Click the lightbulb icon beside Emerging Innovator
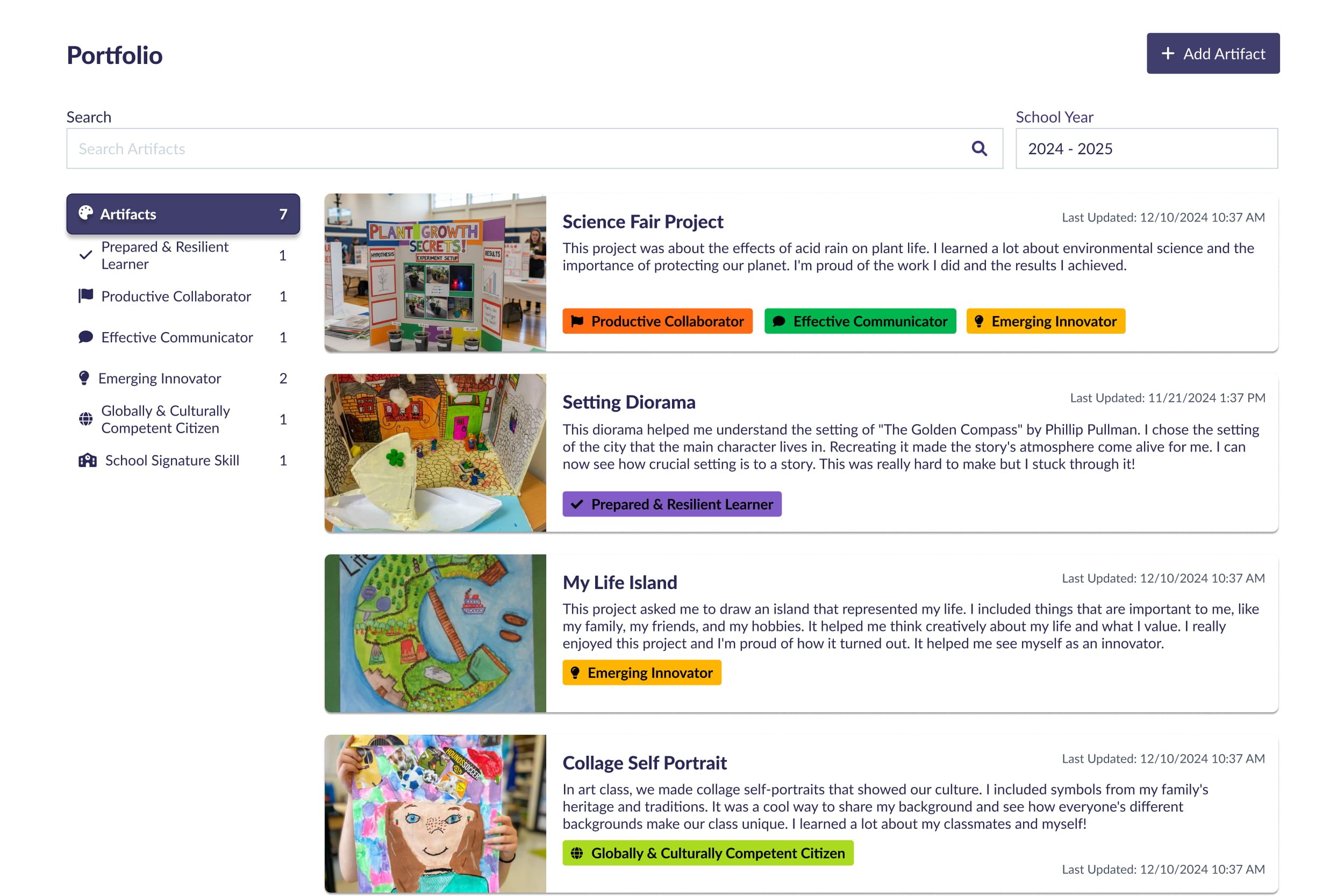1344x896 pixels. pyautogui.click(x=84, y=378)
